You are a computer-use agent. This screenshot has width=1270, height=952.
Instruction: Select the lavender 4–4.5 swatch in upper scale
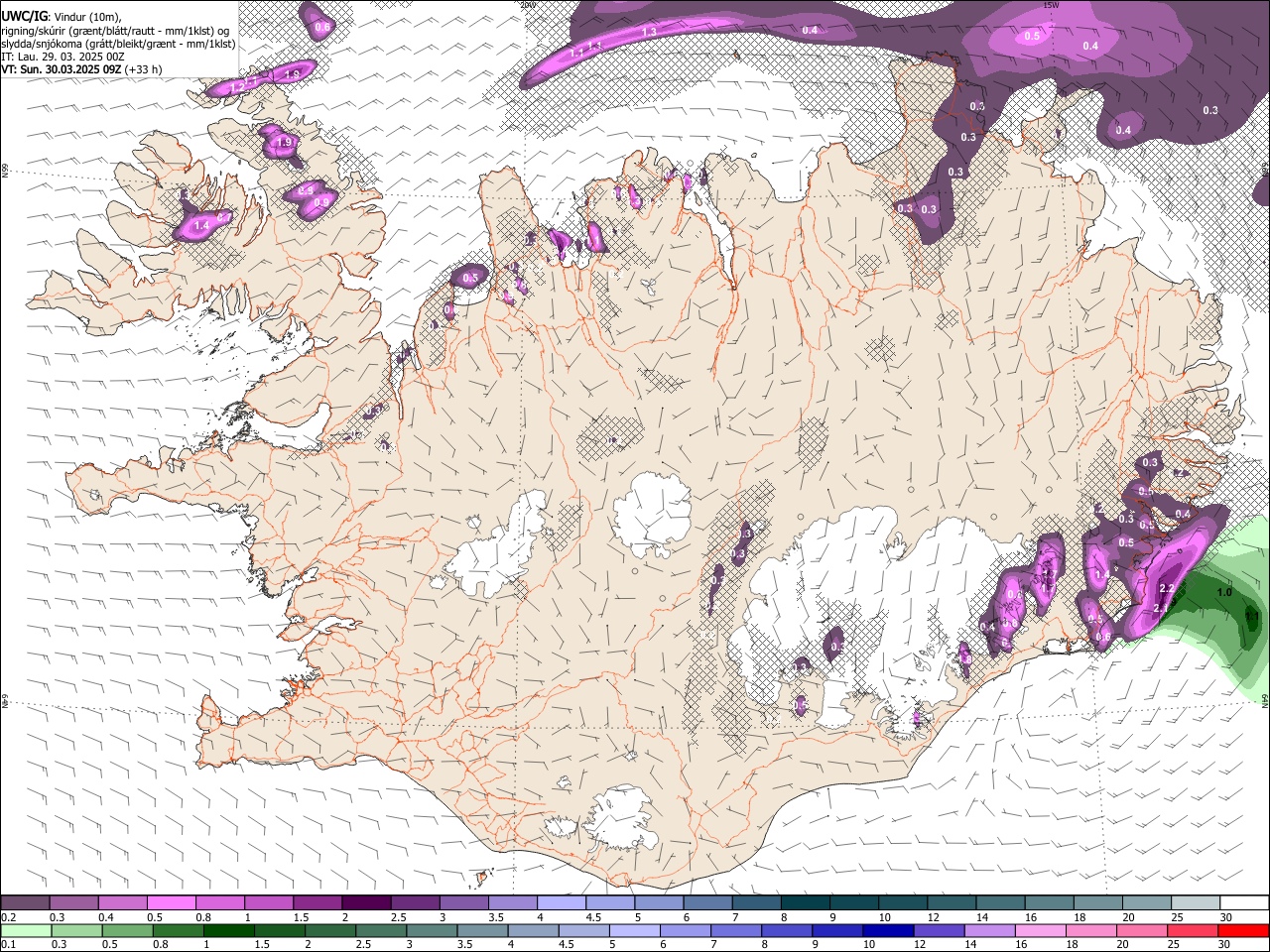pyautogui.click(x=562, y=903)
